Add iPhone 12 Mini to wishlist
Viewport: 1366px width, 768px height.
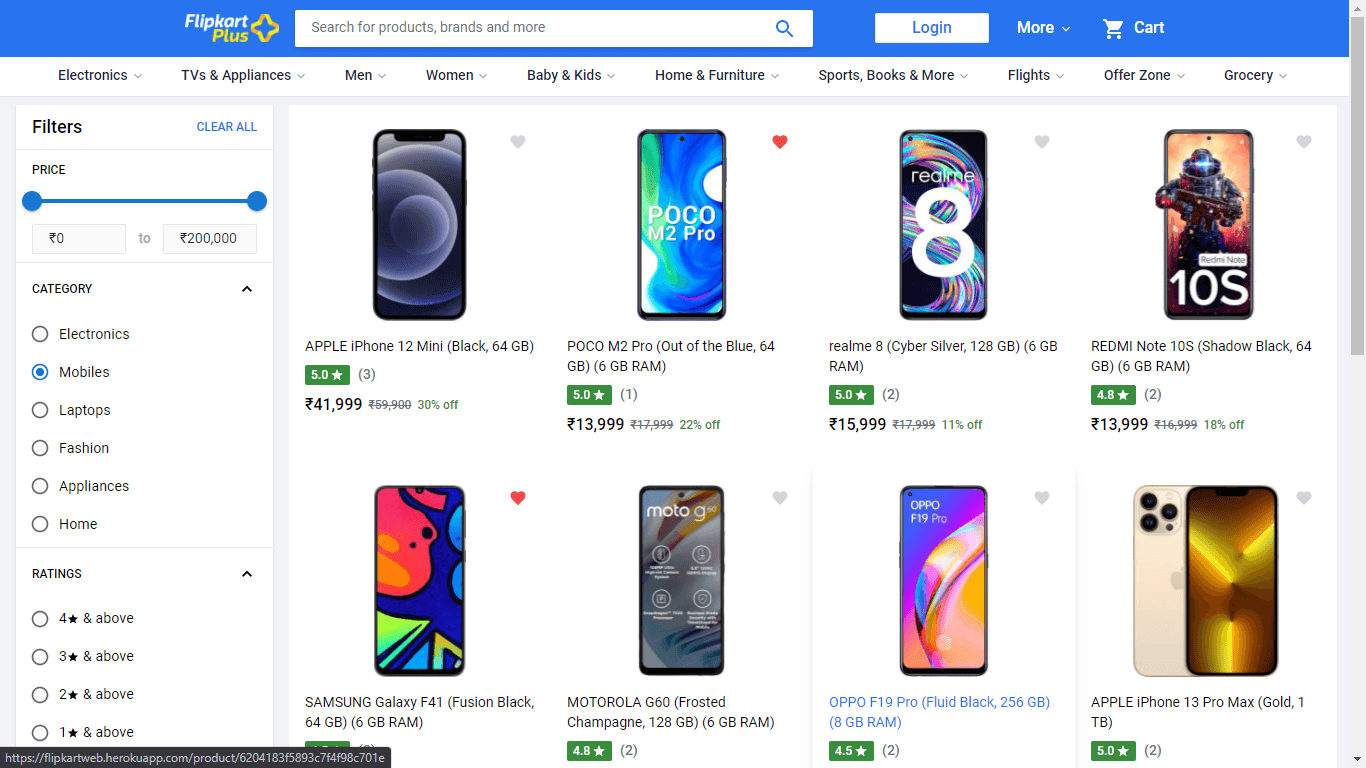(518, 142)
